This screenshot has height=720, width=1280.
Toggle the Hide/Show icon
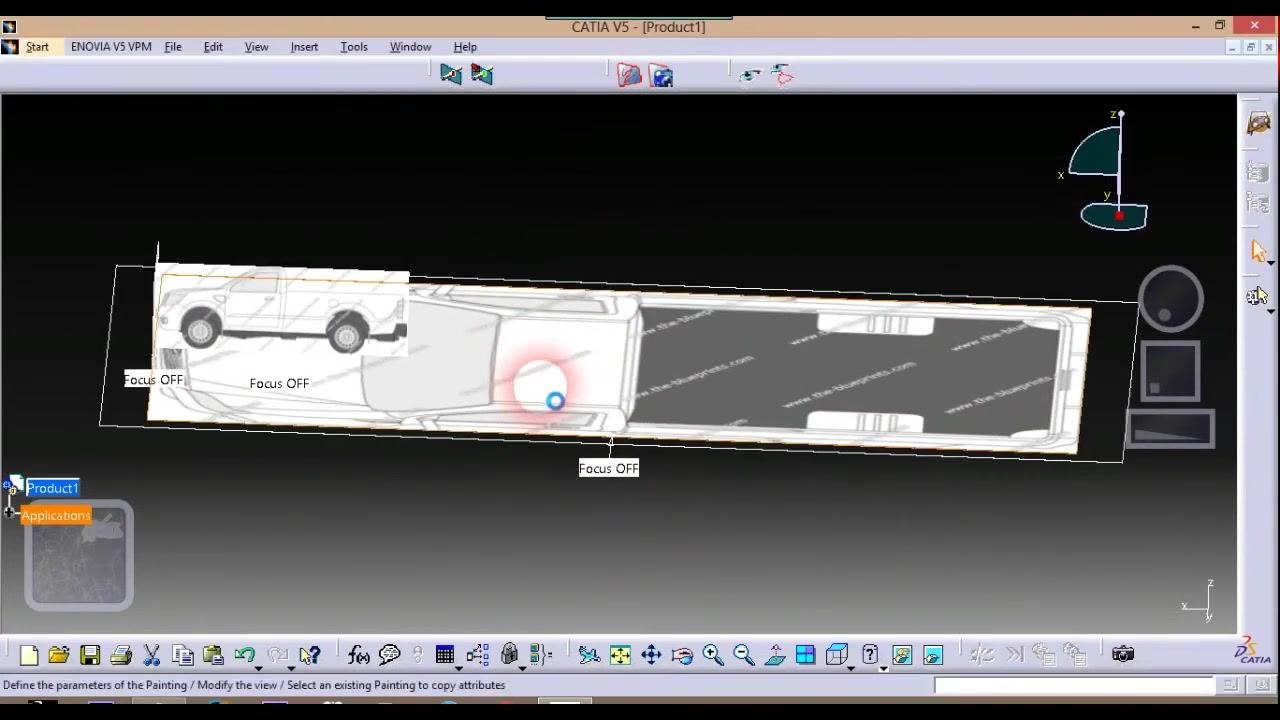(x=902, y=655)
